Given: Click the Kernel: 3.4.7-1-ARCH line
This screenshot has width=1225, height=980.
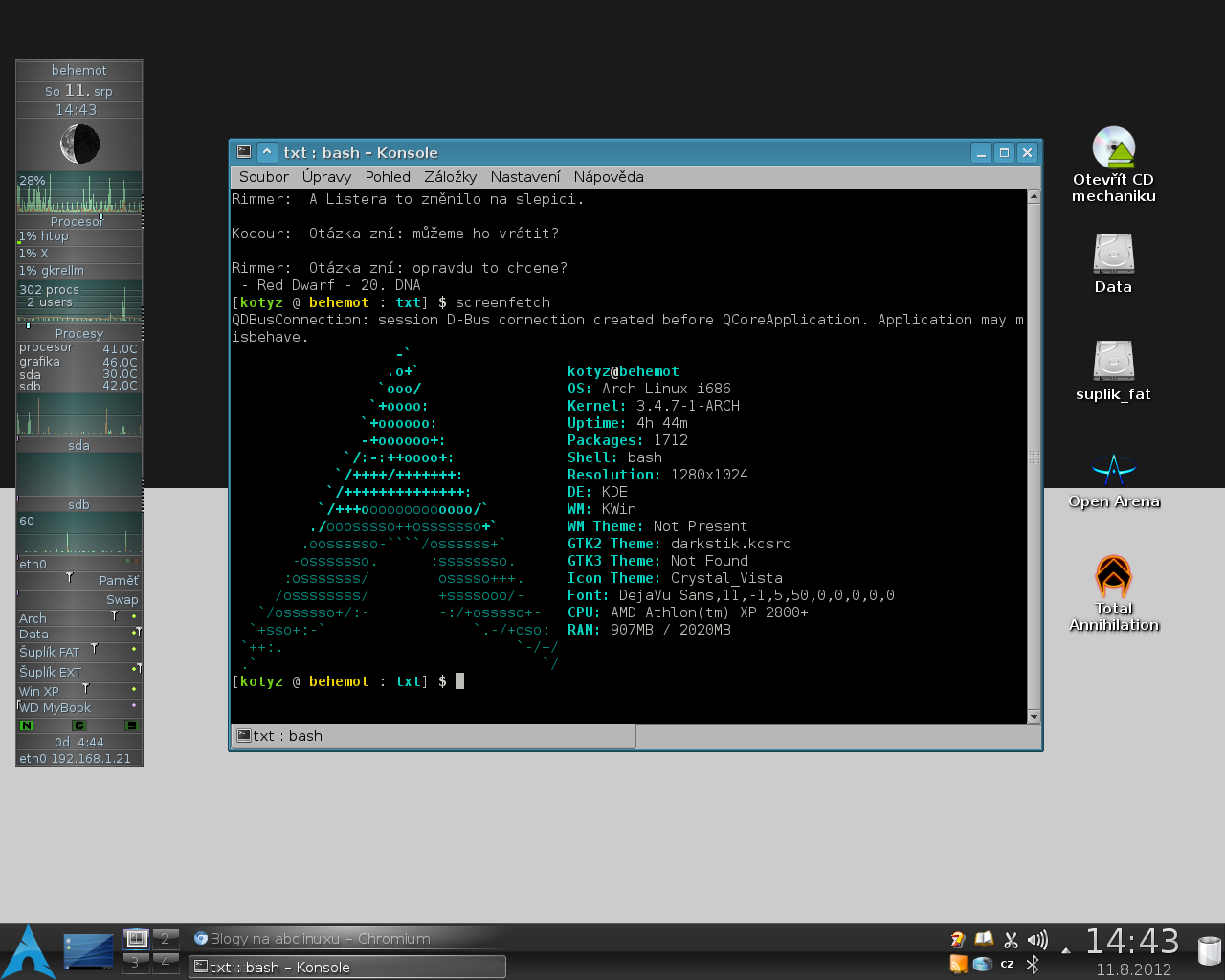Looking at the screenshot, I should pyautogui.click(x=654, y=406).
